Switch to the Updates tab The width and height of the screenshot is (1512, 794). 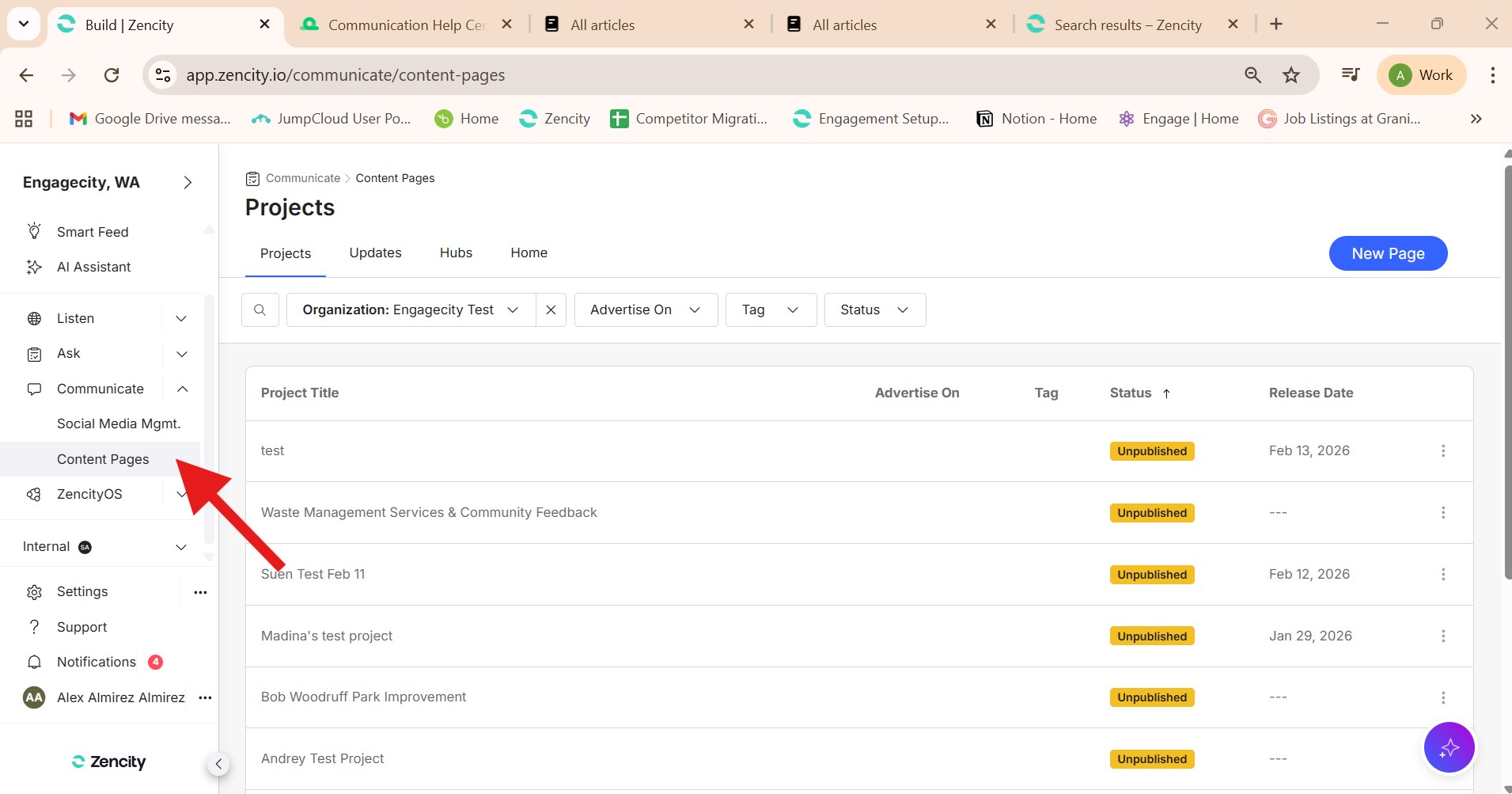(x=375, y=253)
